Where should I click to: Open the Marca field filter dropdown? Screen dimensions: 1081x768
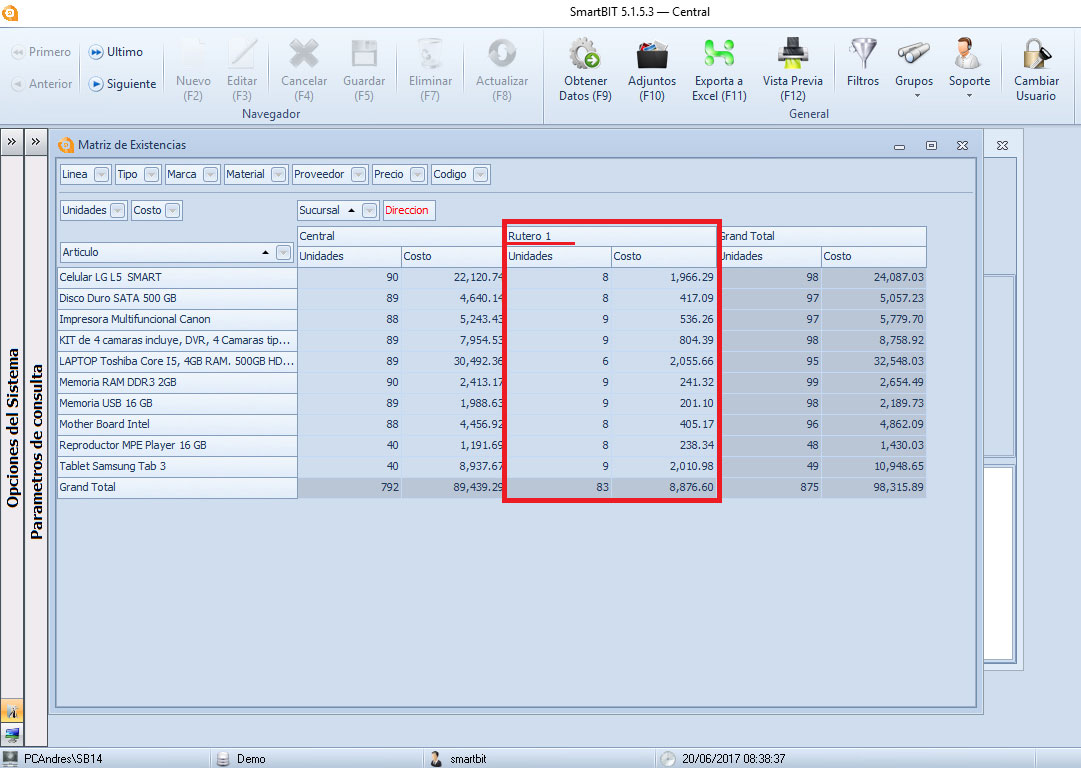pos(211,174)
